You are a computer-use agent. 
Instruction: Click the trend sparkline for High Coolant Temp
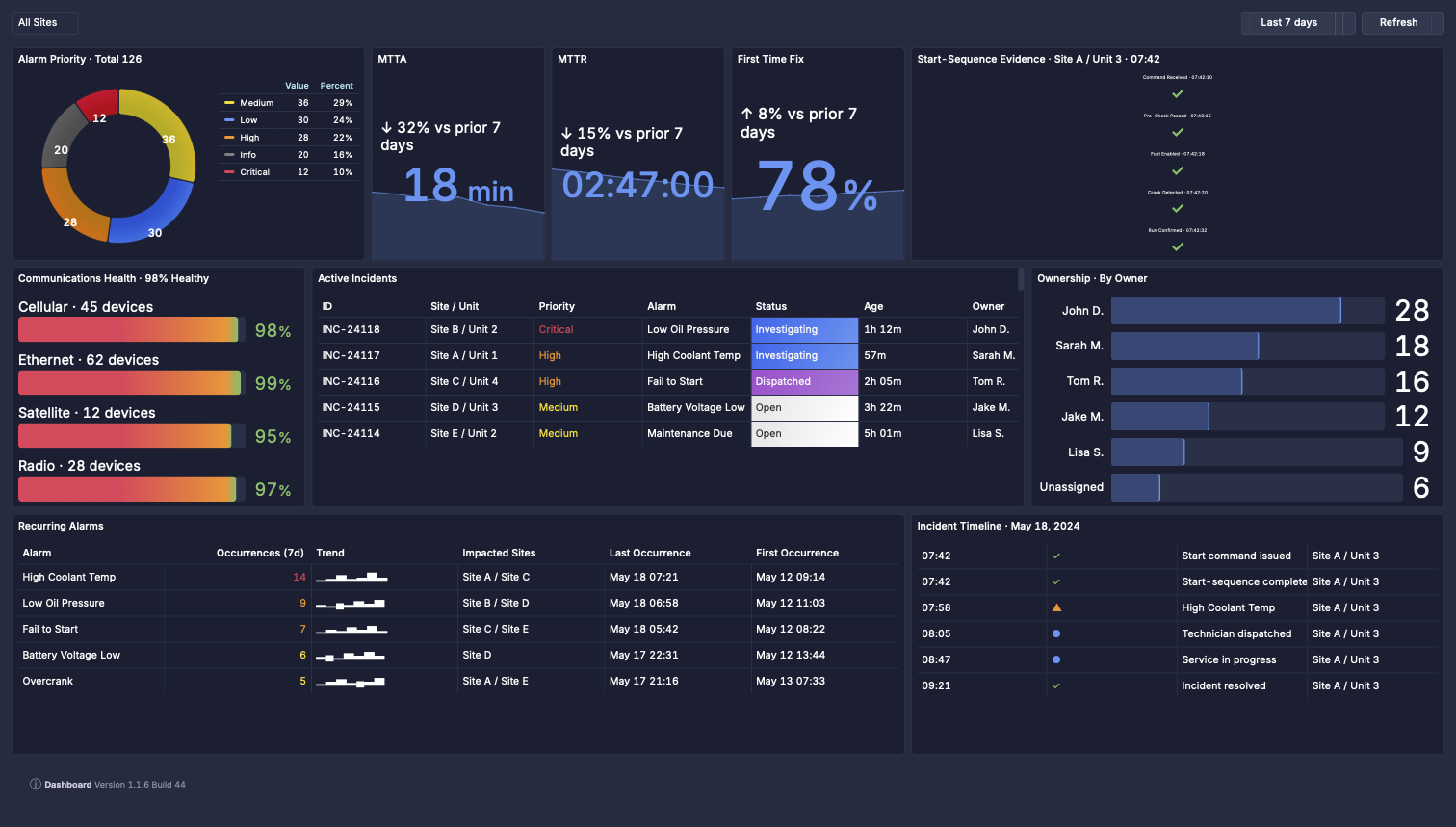click(351, 578)
